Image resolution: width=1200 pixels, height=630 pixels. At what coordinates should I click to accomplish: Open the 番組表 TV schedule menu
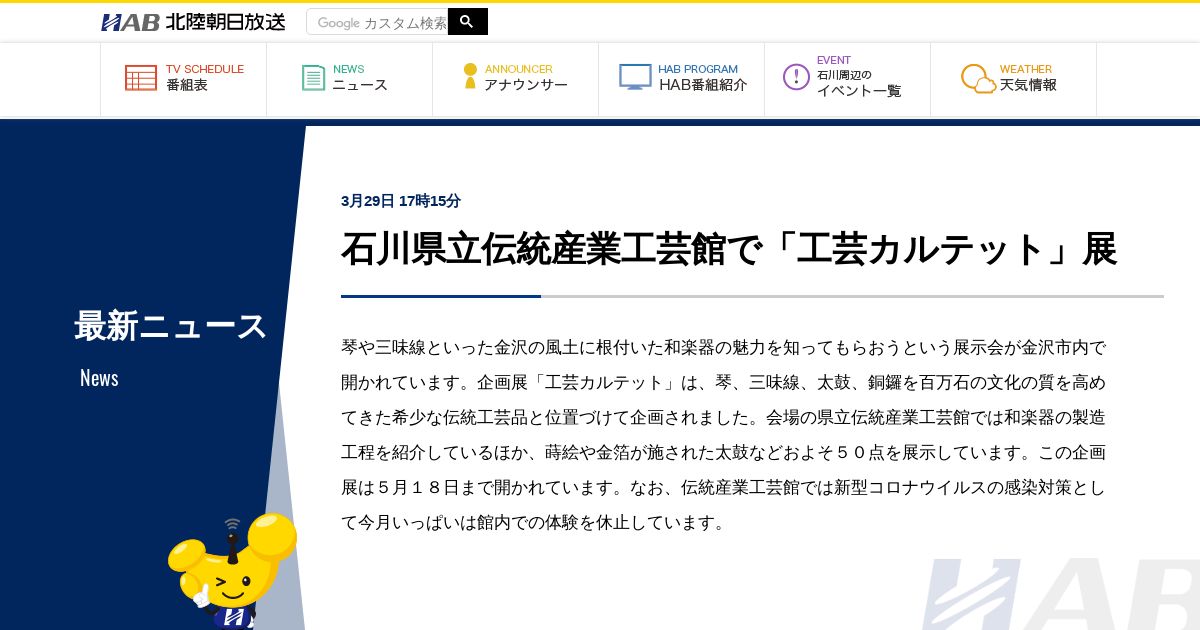pyautogui.click(x=183, y=78)
